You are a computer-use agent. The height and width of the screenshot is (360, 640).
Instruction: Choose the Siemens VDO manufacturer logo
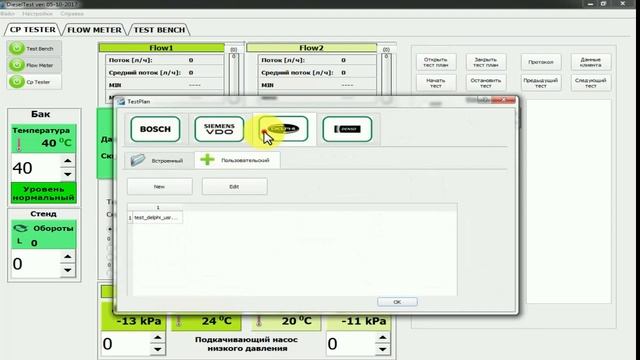coord(219,129)
